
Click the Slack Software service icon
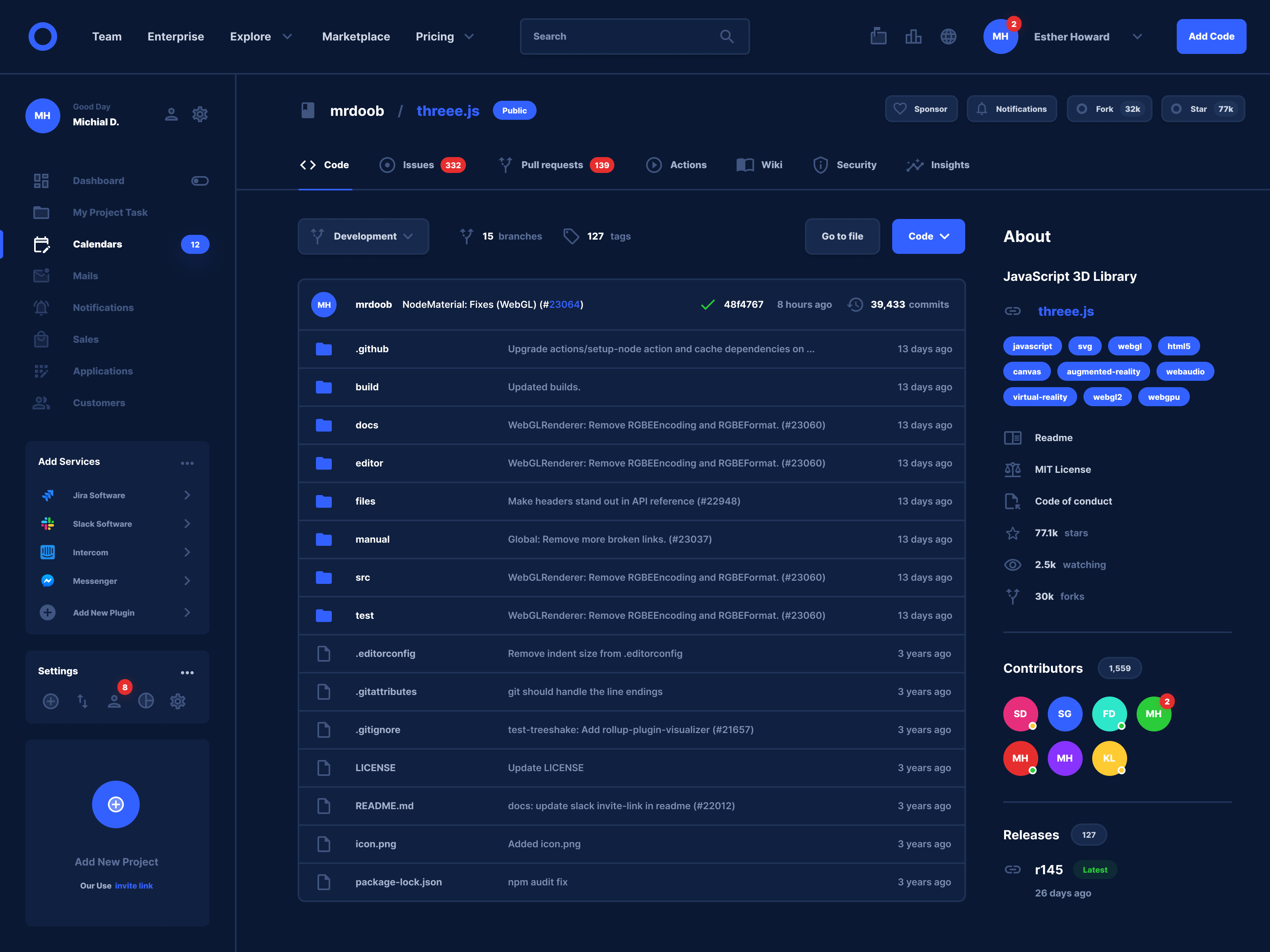pos(48,523)
